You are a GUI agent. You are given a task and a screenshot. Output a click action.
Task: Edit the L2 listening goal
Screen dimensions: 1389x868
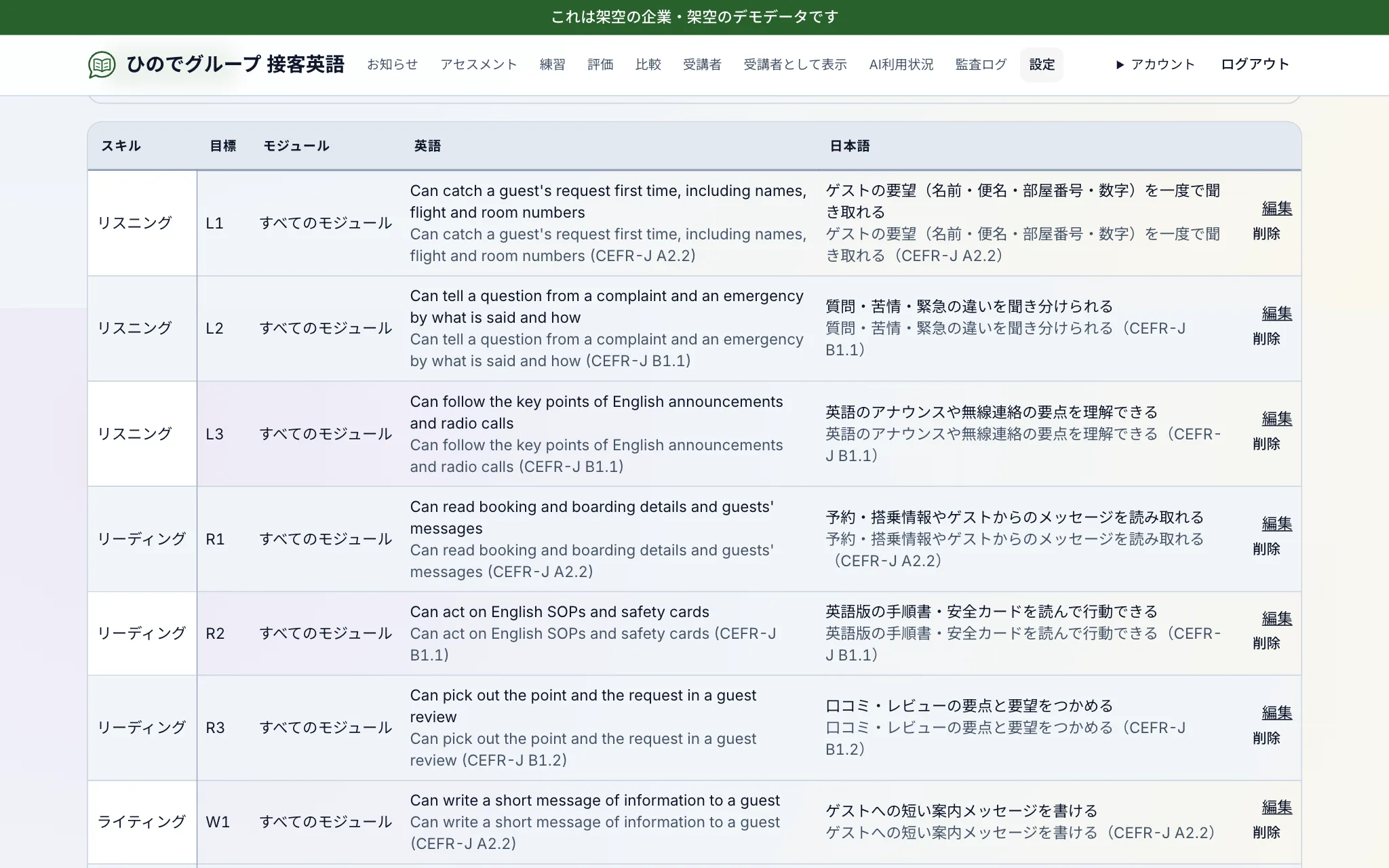1276,313
